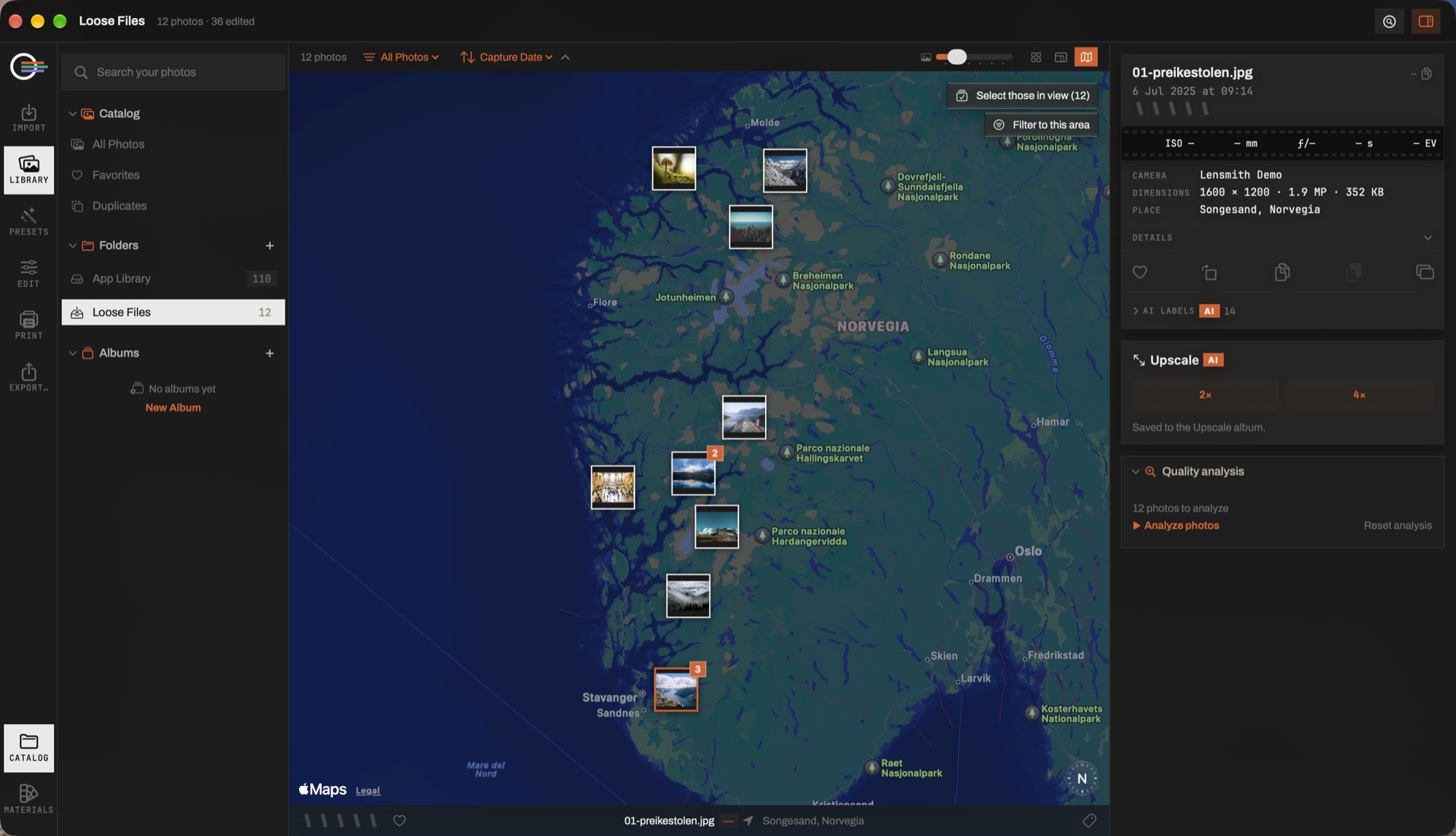
Task: Click the circular at-sign icon in the title bar
Action: 1390,21
